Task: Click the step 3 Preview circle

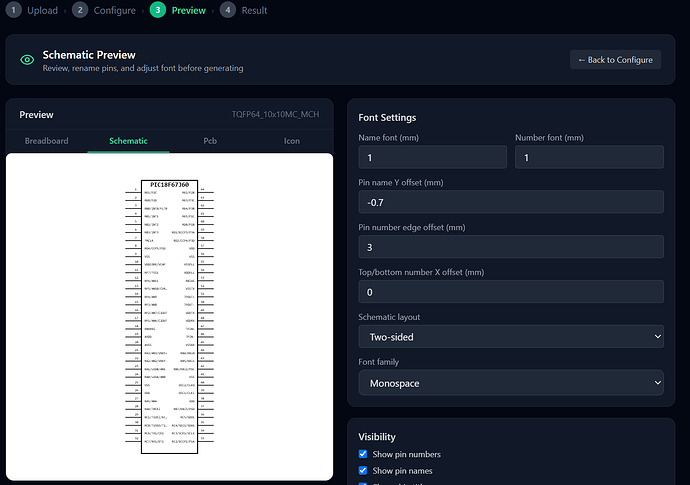Action: (158, 10)
